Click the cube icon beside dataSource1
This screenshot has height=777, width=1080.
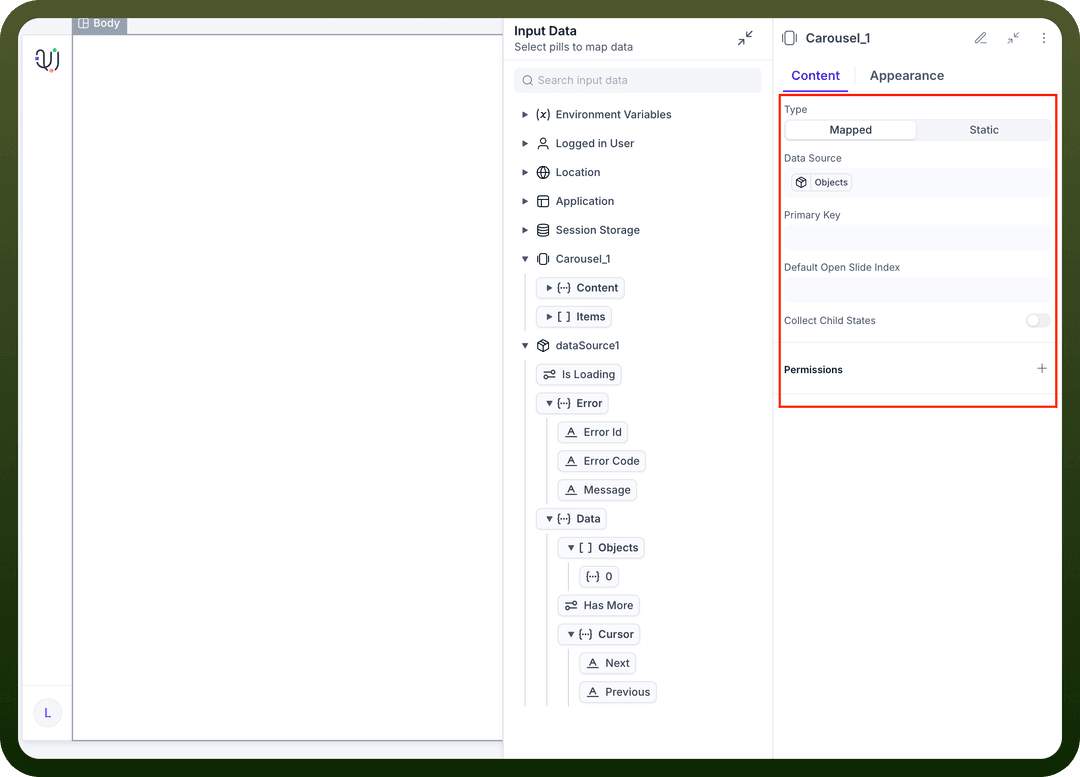point(543,346)
